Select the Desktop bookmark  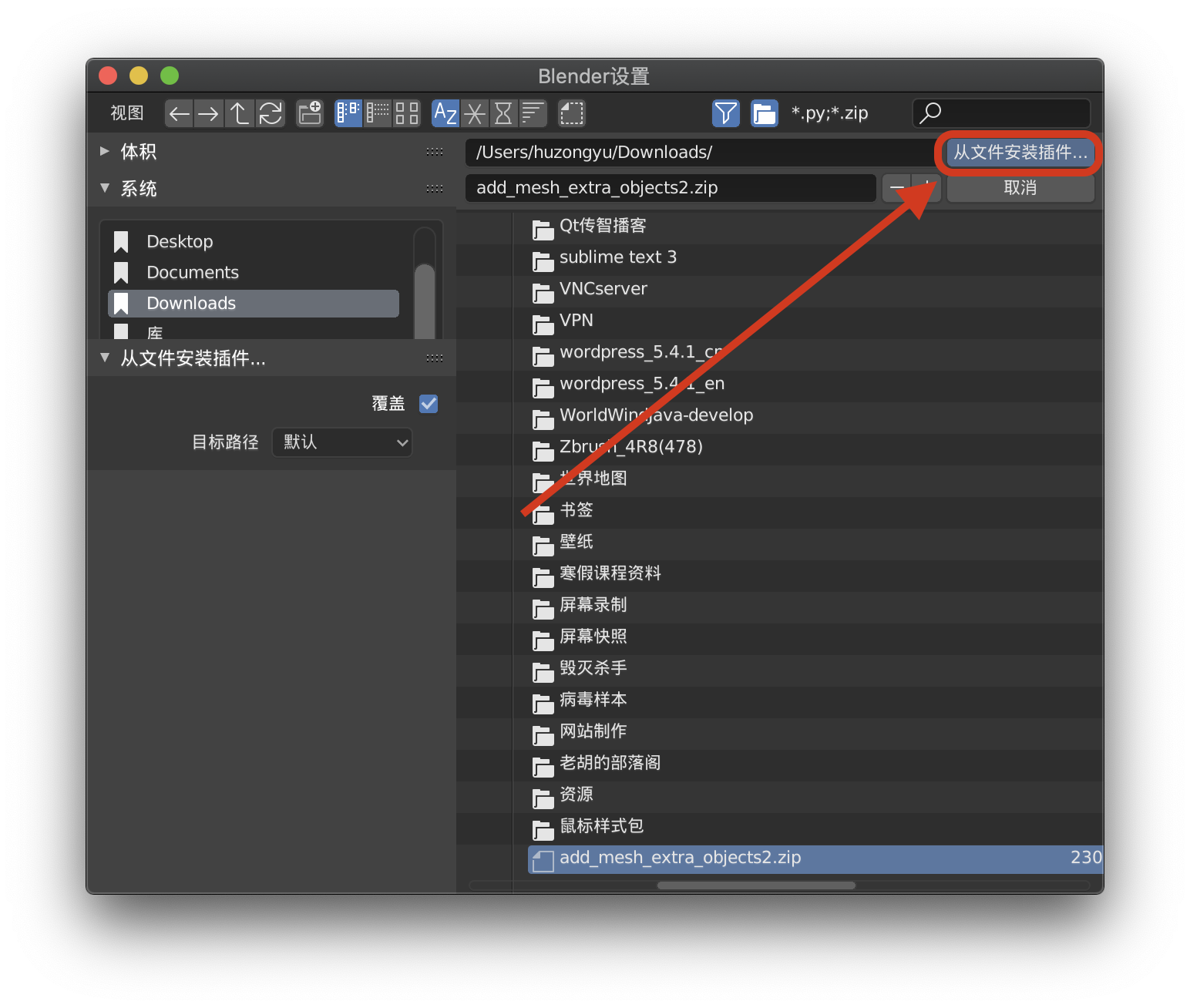[x=254, y=242]
